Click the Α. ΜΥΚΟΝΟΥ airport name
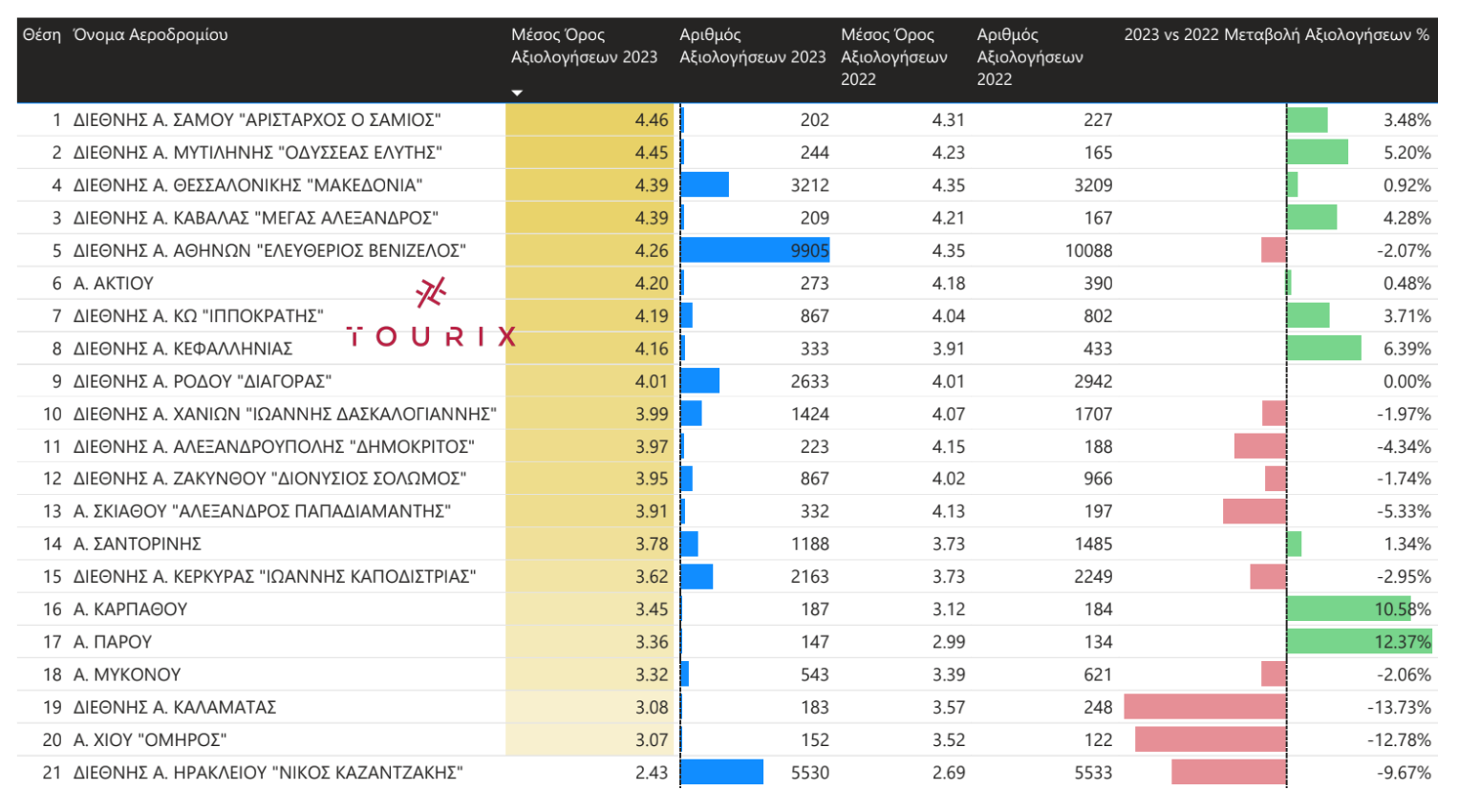This screenshot has width=1459, height=812. [x=127, y=674]
